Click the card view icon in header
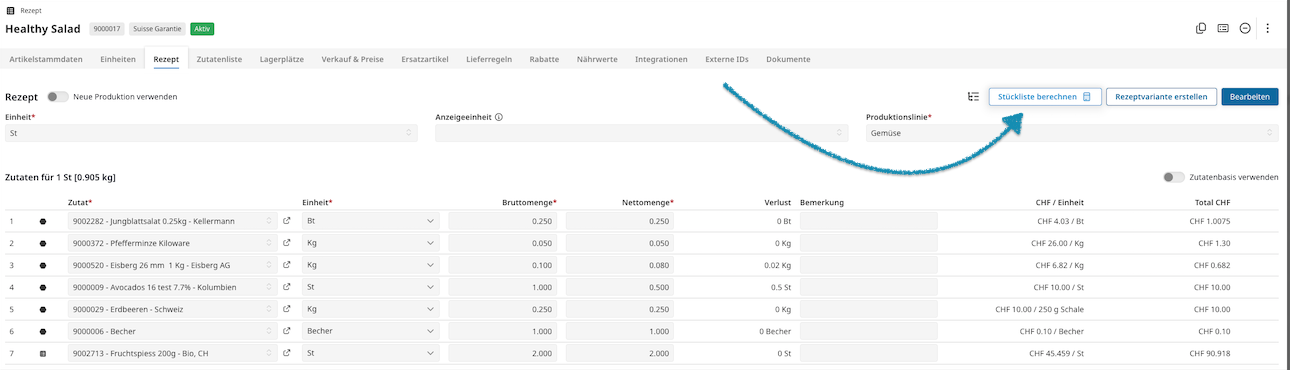1290x370 pixels. tap(1223, 28)
